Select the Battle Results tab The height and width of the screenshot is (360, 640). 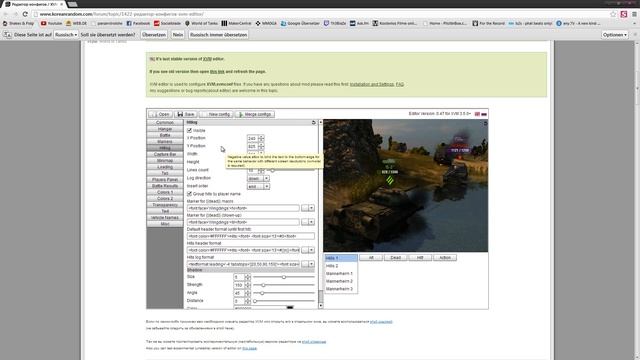pyautogui.click(x=165, y=186)
